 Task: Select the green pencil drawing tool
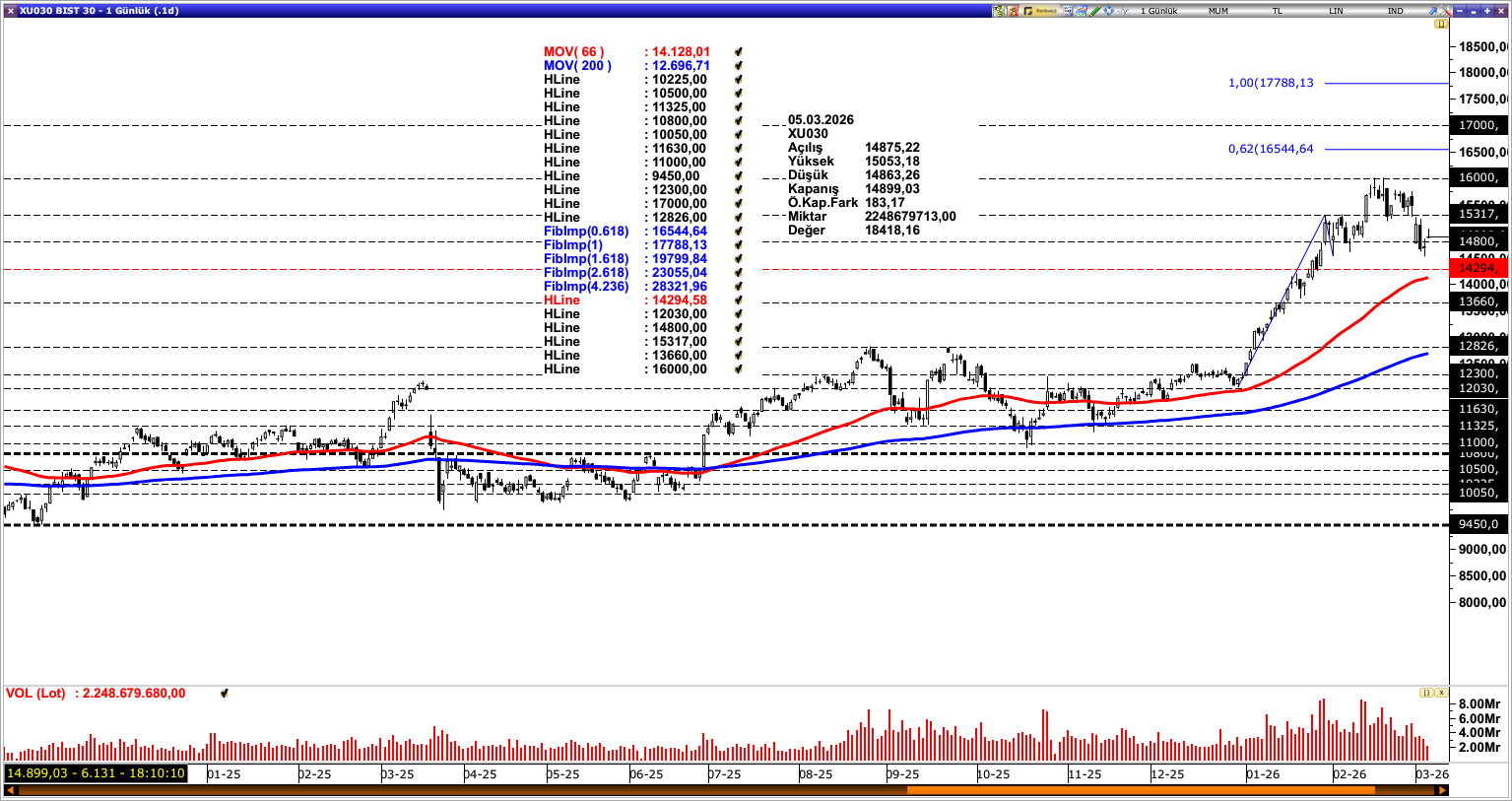[1095, 11]
